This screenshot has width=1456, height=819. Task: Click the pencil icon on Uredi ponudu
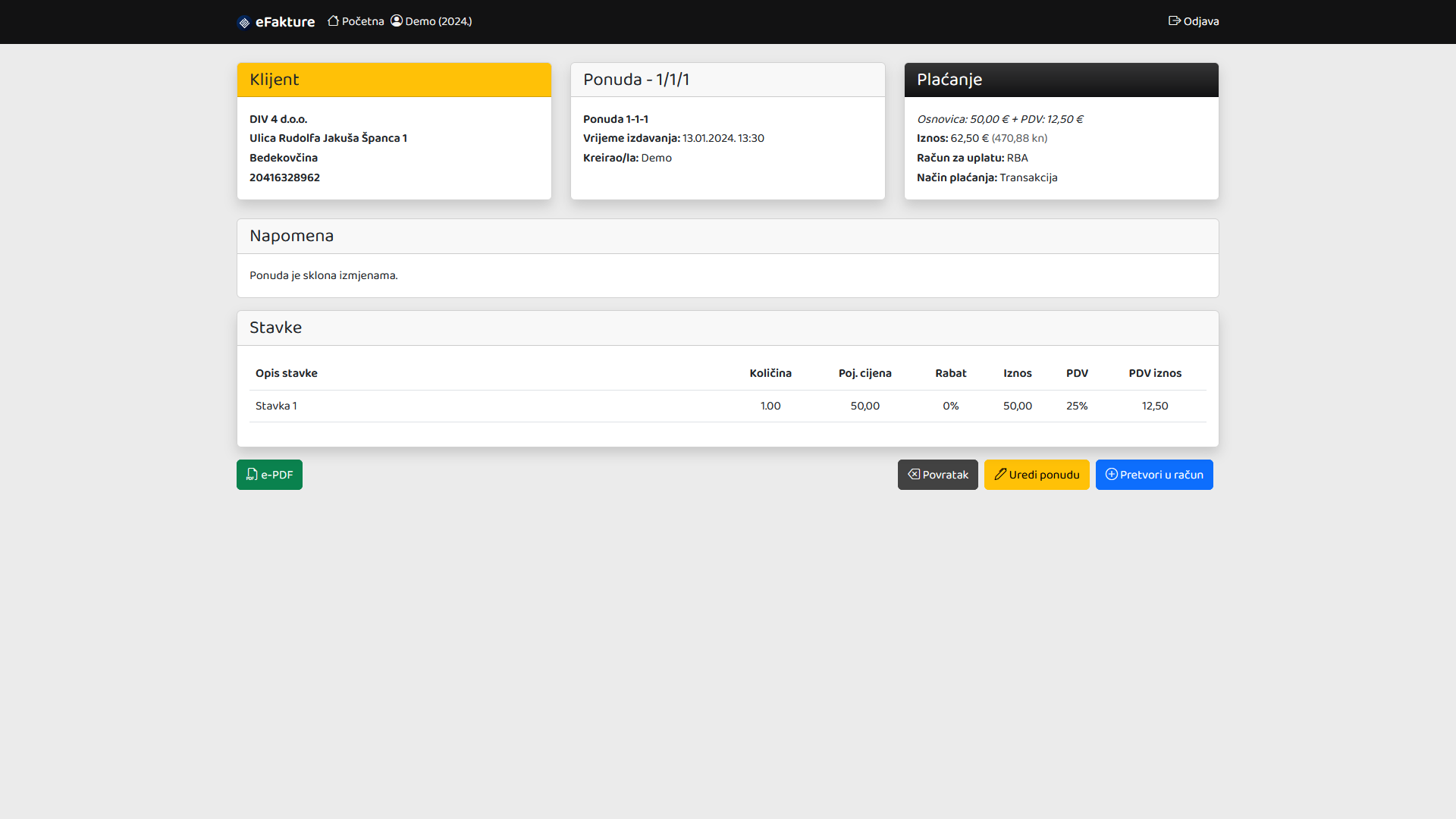(1000, 475)
